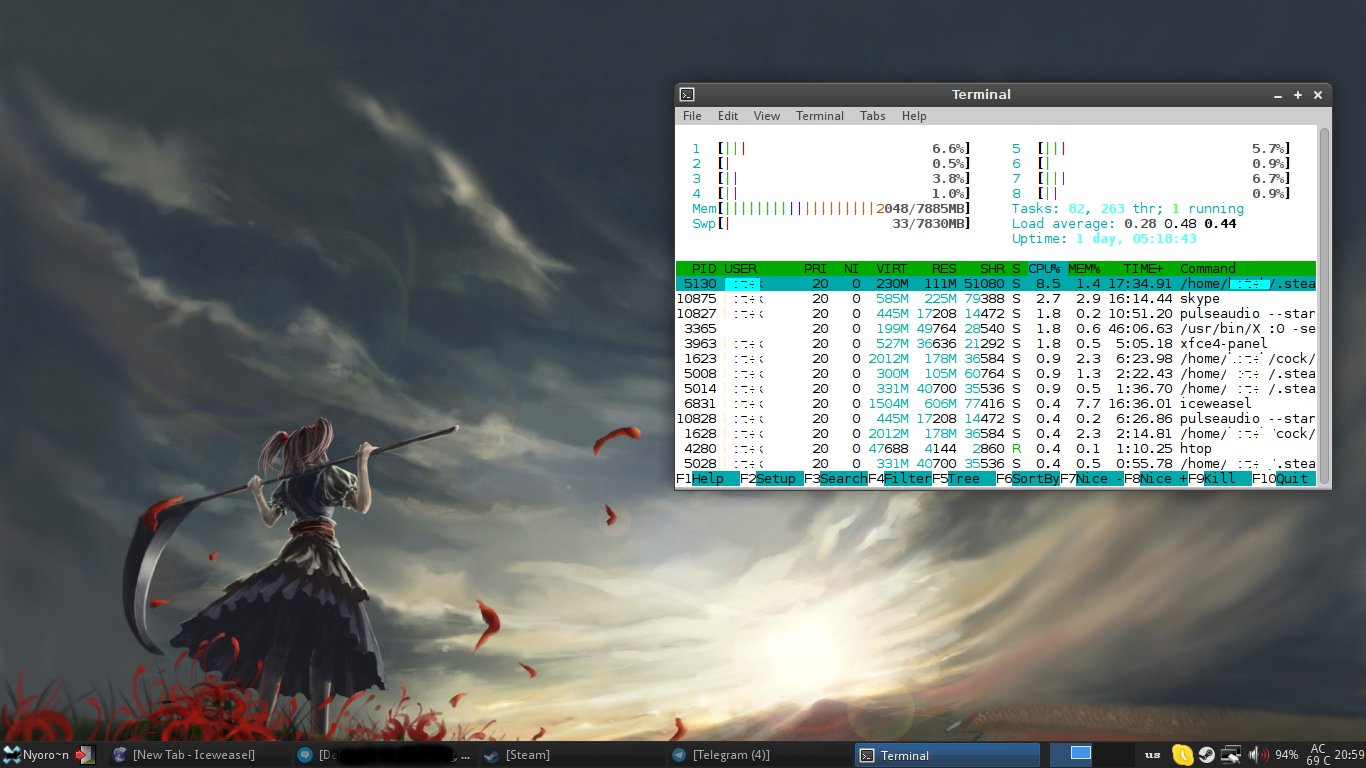Click the logout icon beside Nyoro~n
The height and width of the screenshot is (768, 1366).
[85, 755]
